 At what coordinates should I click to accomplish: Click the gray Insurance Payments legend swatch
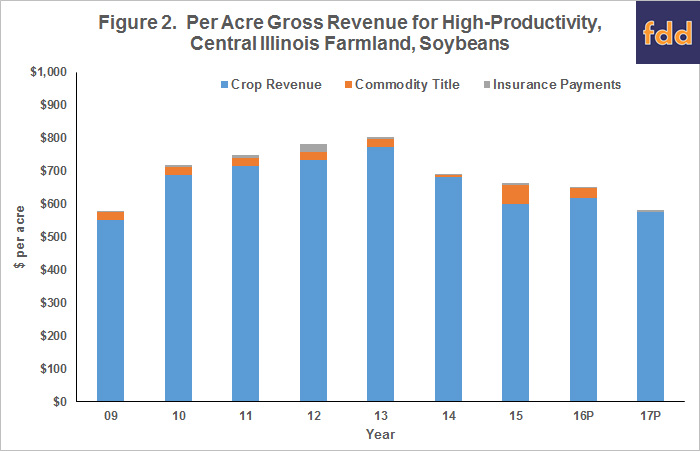coord(487,84)
